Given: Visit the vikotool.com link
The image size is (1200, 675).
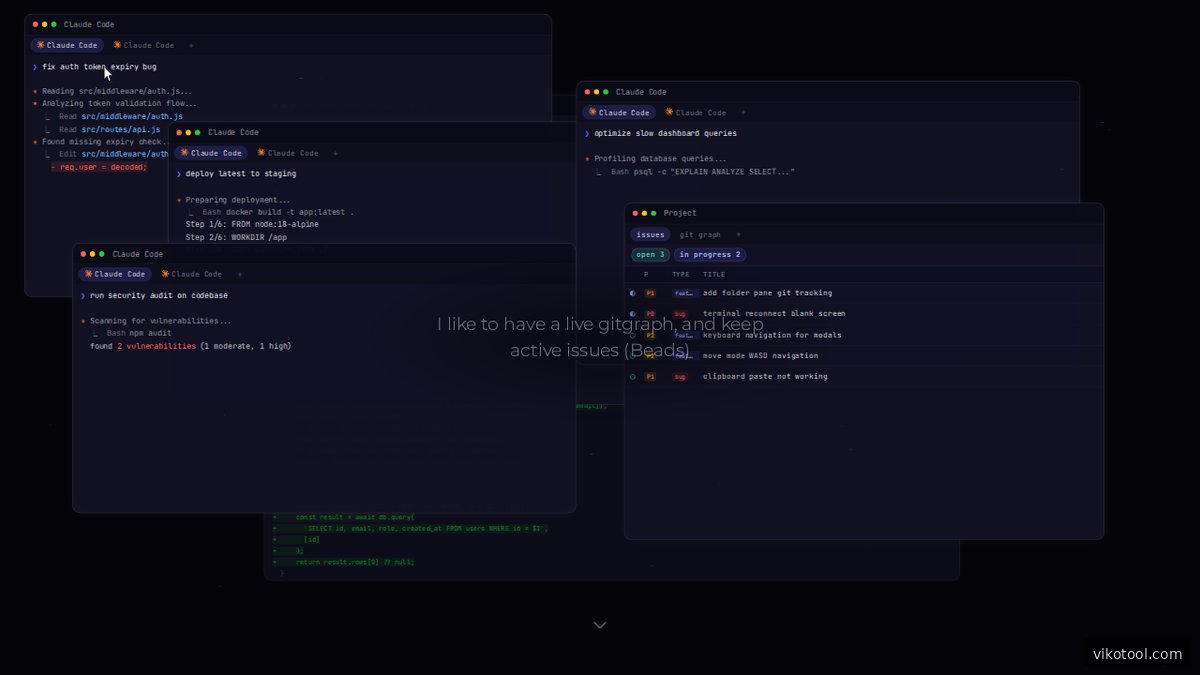Looking at the screenshot, I should click(1140, 652).
